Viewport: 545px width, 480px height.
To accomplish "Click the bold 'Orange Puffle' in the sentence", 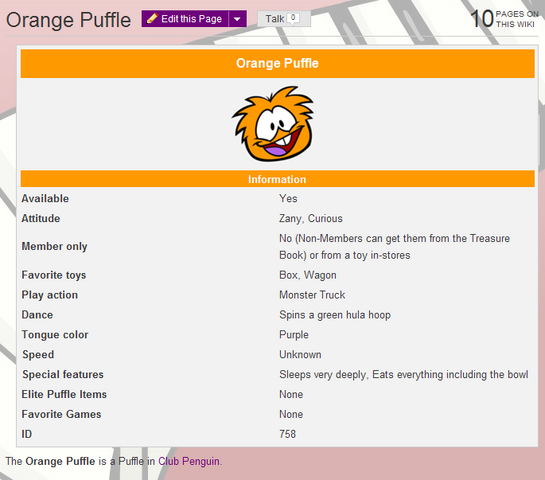I will 60,461.
